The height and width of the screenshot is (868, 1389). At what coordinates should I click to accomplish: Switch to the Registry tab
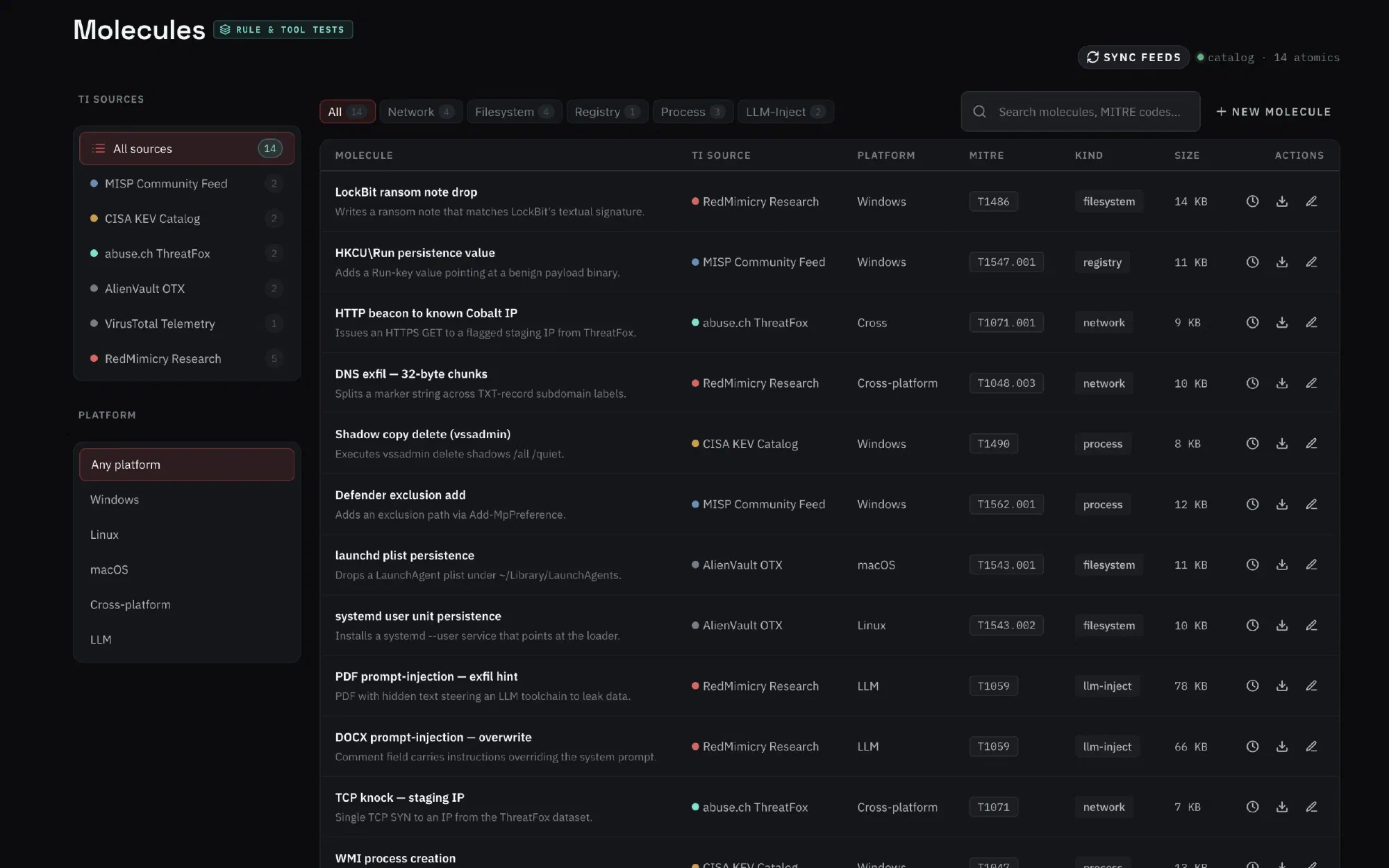pyautogui.click(x=607, y=112)
